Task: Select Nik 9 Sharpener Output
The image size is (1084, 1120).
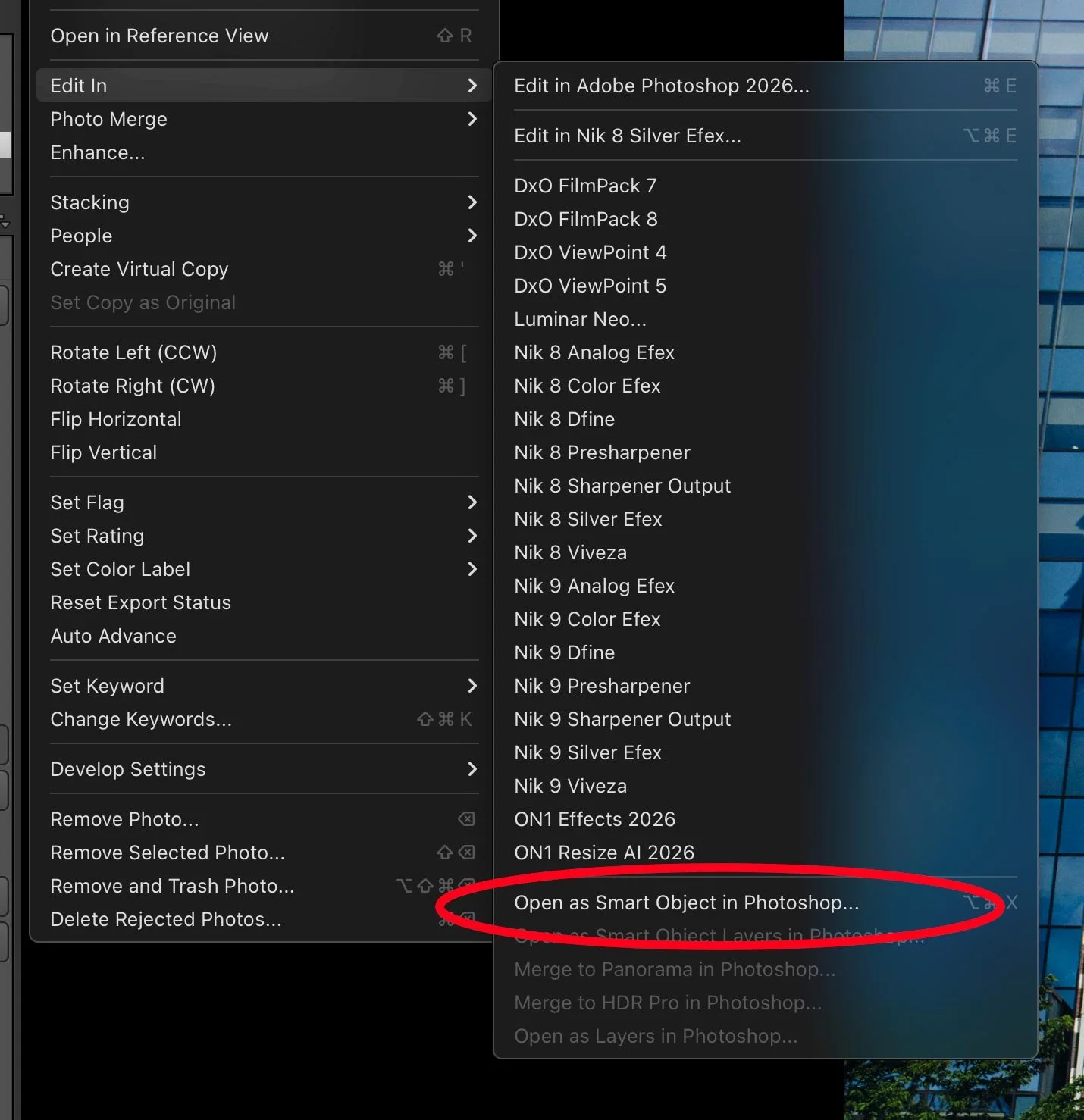Action: pyautogui.click(x=766, y=719)
